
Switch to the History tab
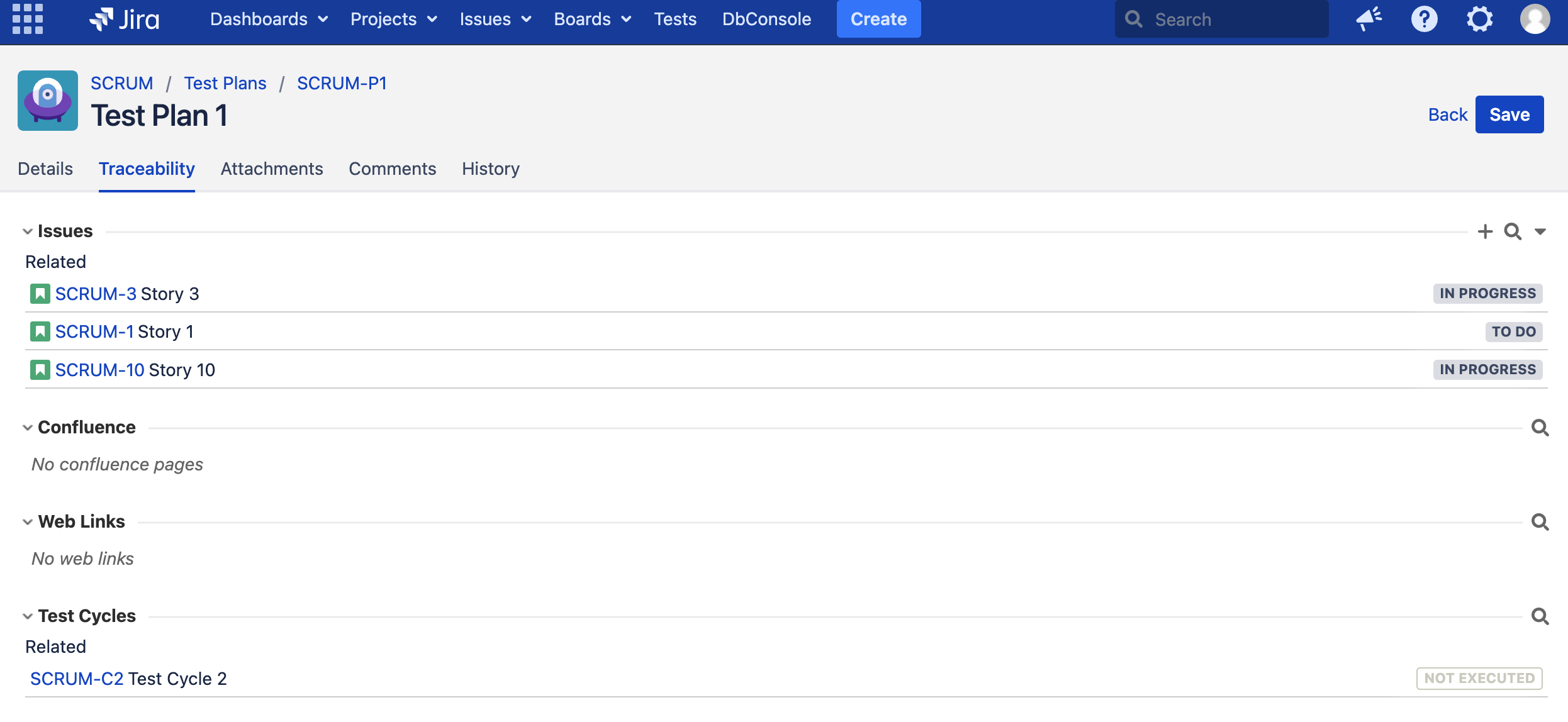tap(490, 169)
